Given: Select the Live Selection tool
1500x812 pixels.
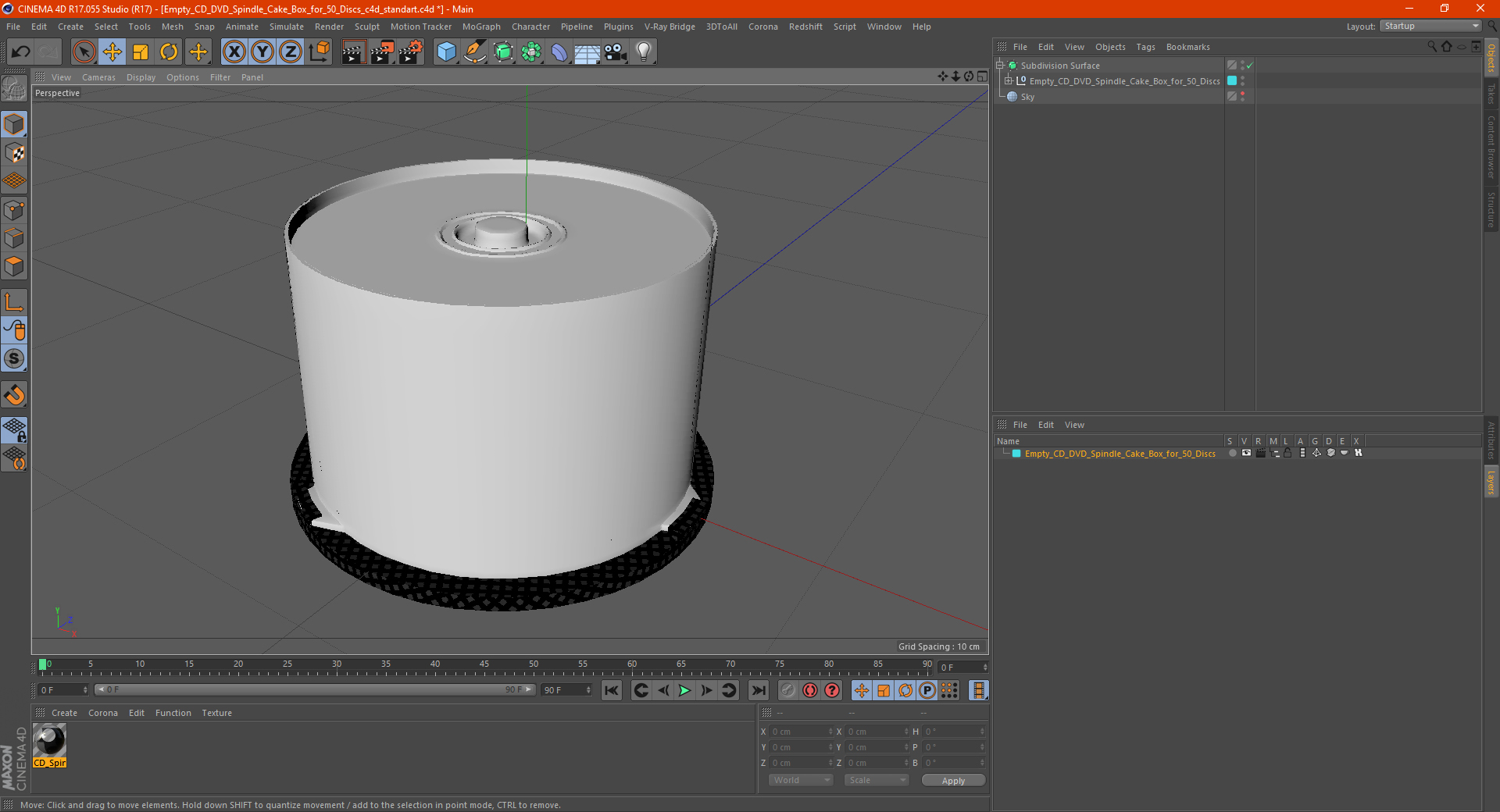Looking at the screenshot, I should coord(84,52).
